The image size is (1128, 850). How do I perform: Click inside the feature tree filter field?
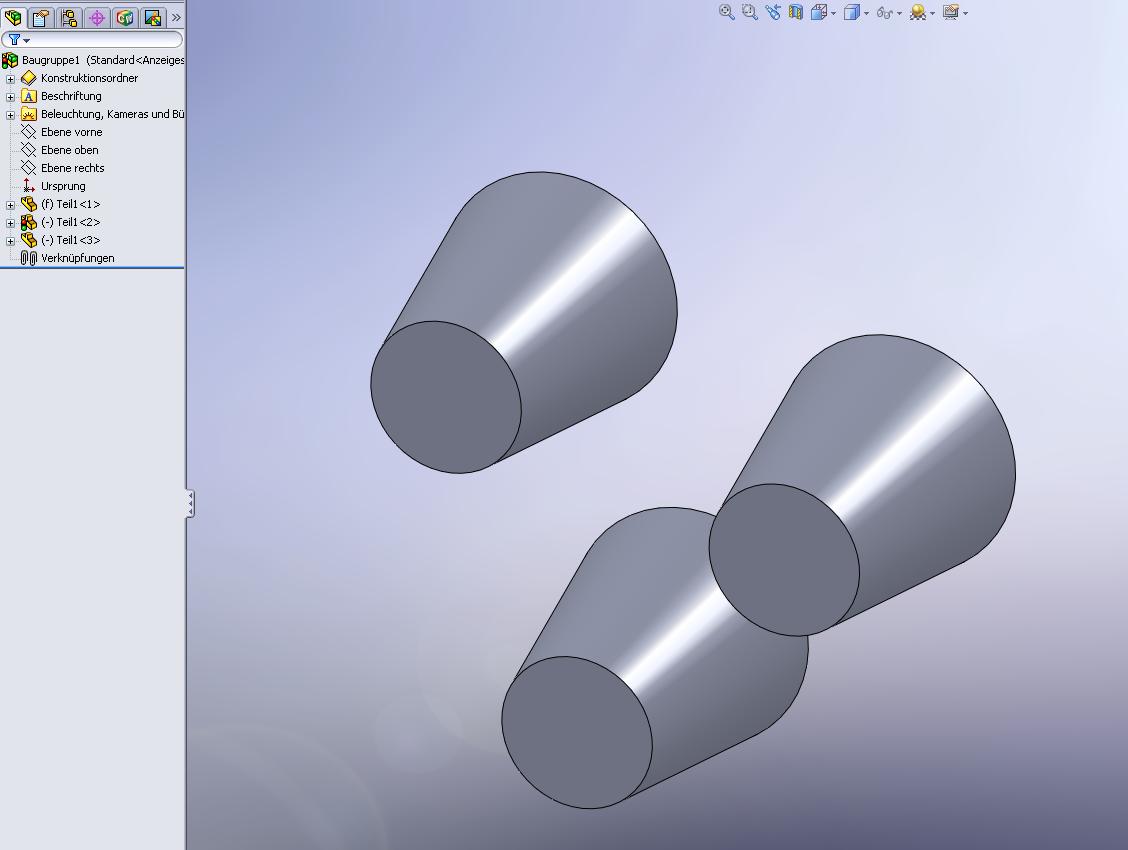(x=92, y=40)
